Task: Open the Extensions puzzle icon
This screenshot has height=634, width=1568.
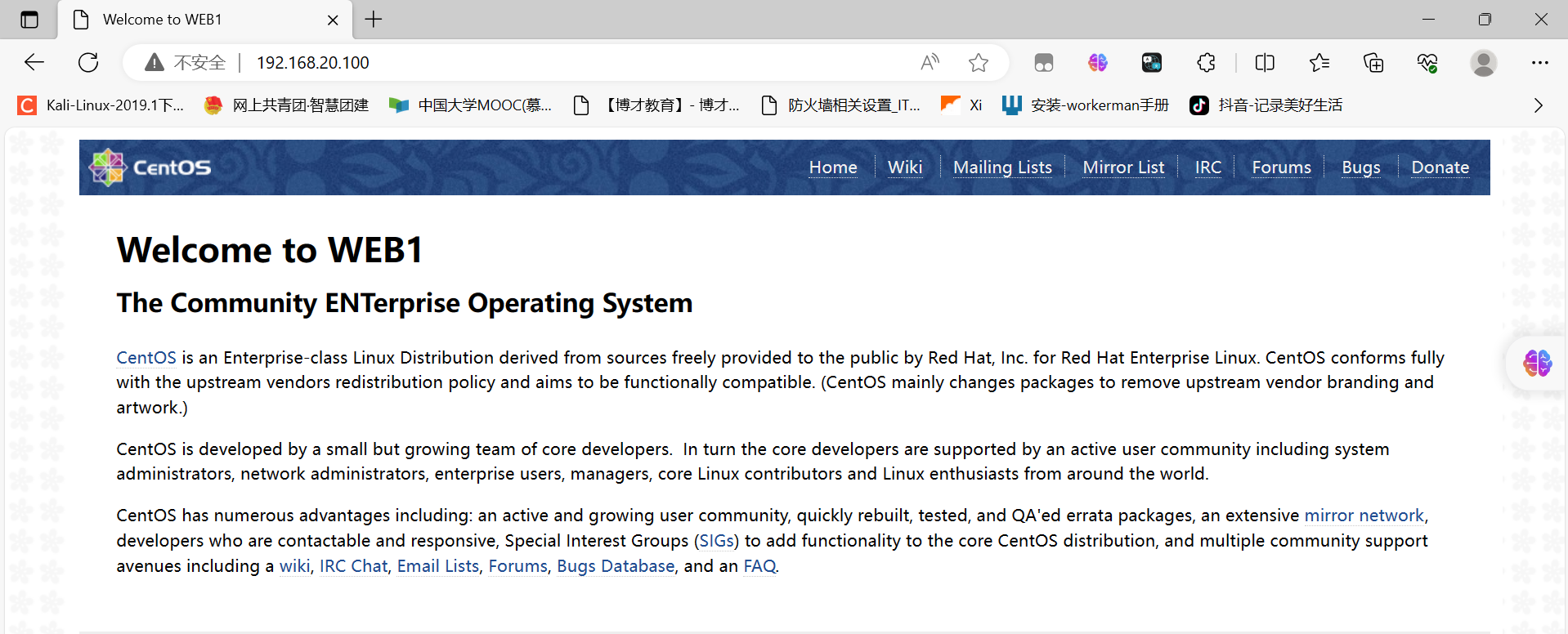Action: pyautogui.click(x=1206, y=62)
